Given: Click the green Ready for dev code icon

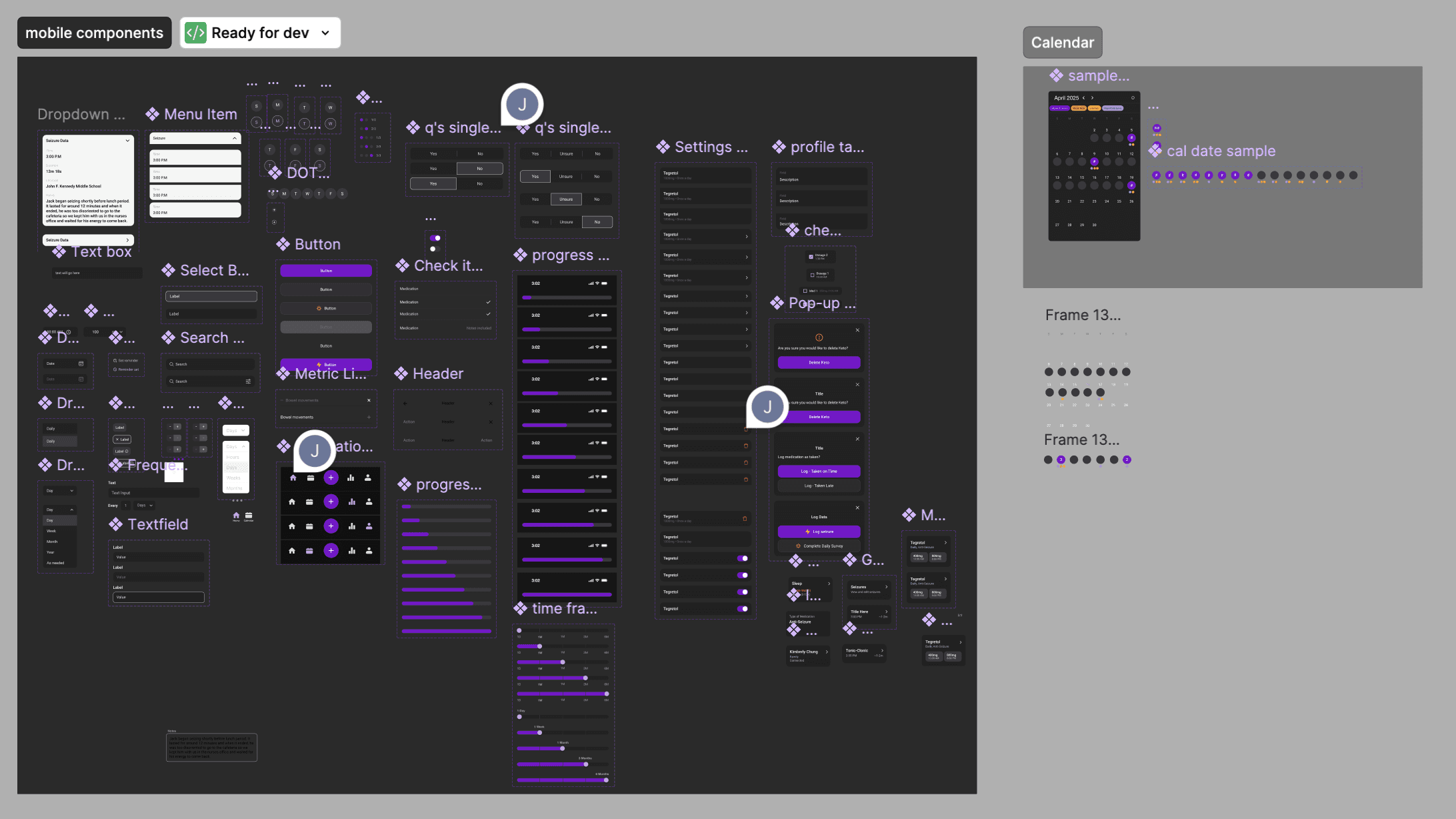Looking at the screenshot, I should tap(195, 33).
